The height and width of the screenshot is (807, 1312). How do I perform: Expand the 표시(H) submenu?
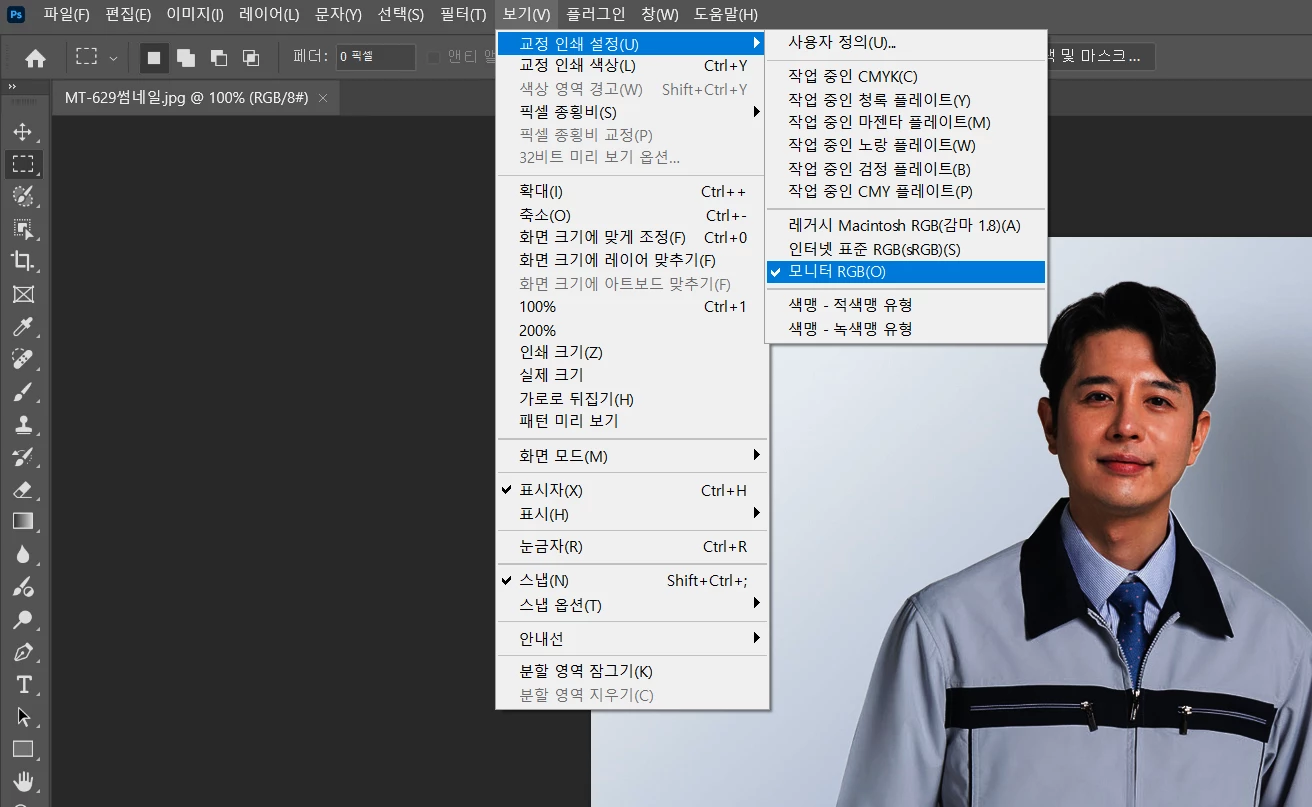click(633, 514)
